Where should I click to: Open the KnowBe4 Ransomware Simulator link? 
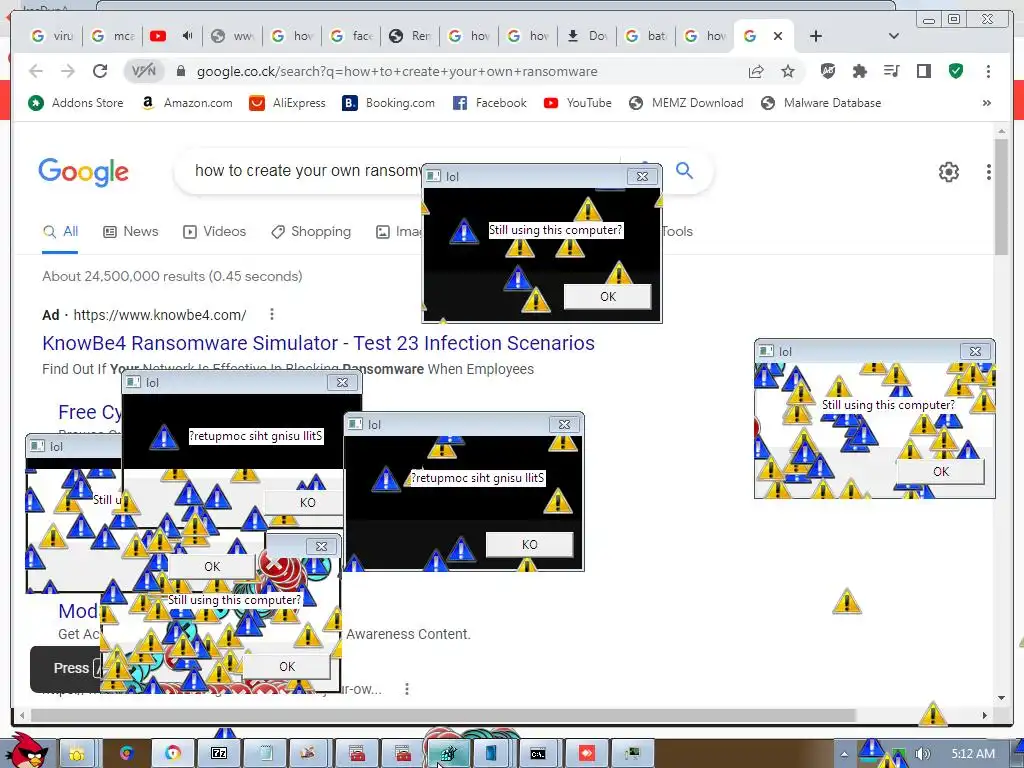(x=319, y=343)
